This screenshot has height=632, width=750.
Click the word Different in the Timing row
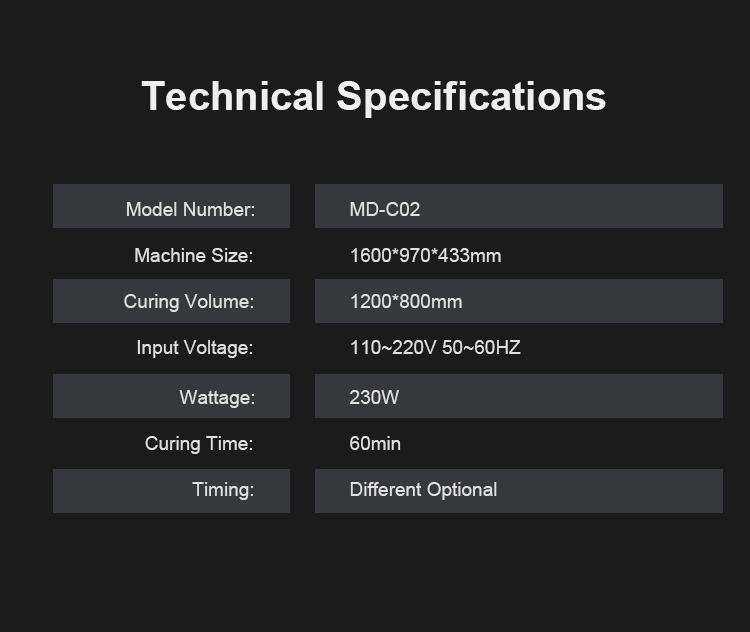385,490
